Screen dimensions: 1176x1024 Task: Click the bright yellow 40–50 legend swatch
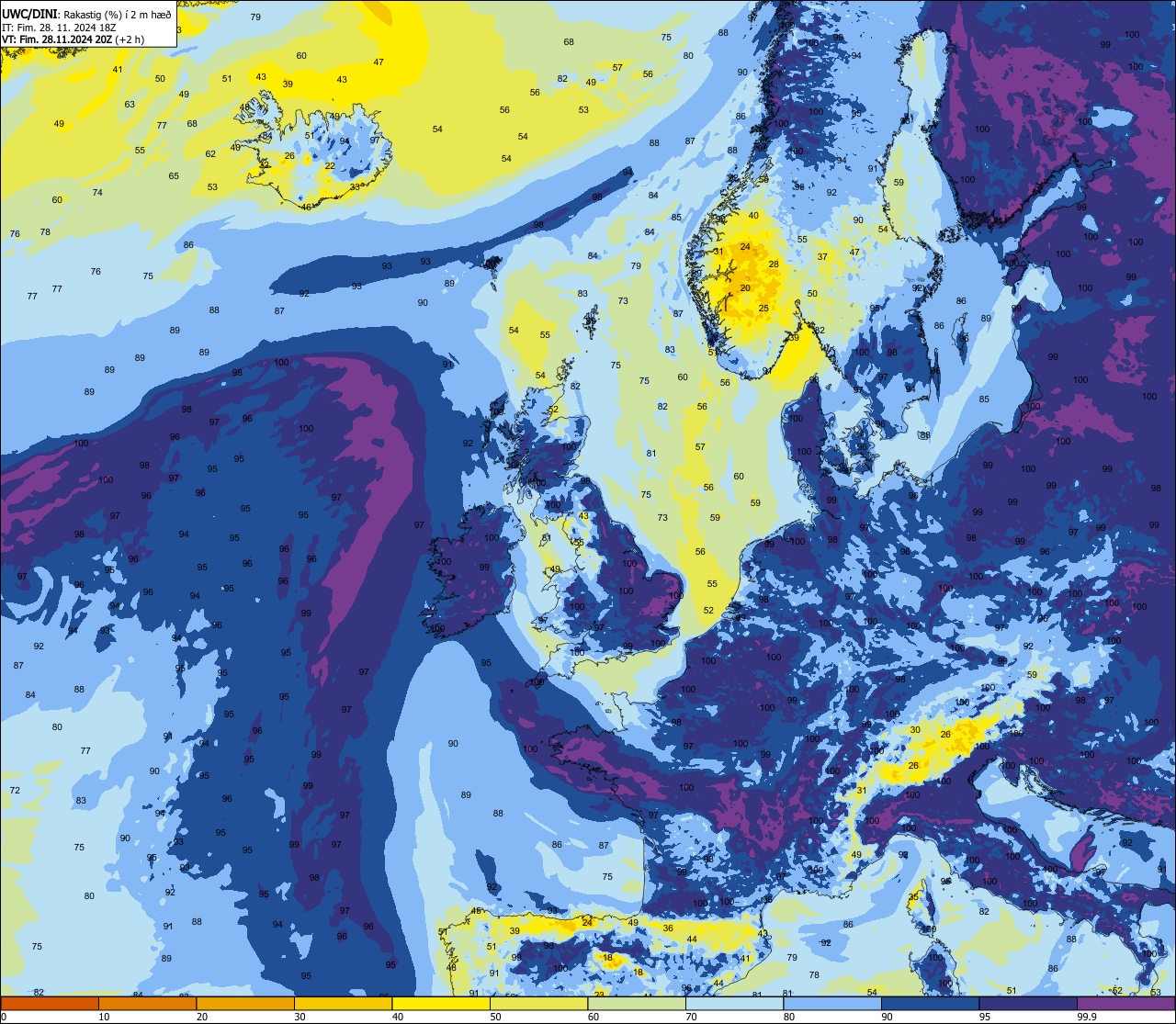tap(441, 1003)
